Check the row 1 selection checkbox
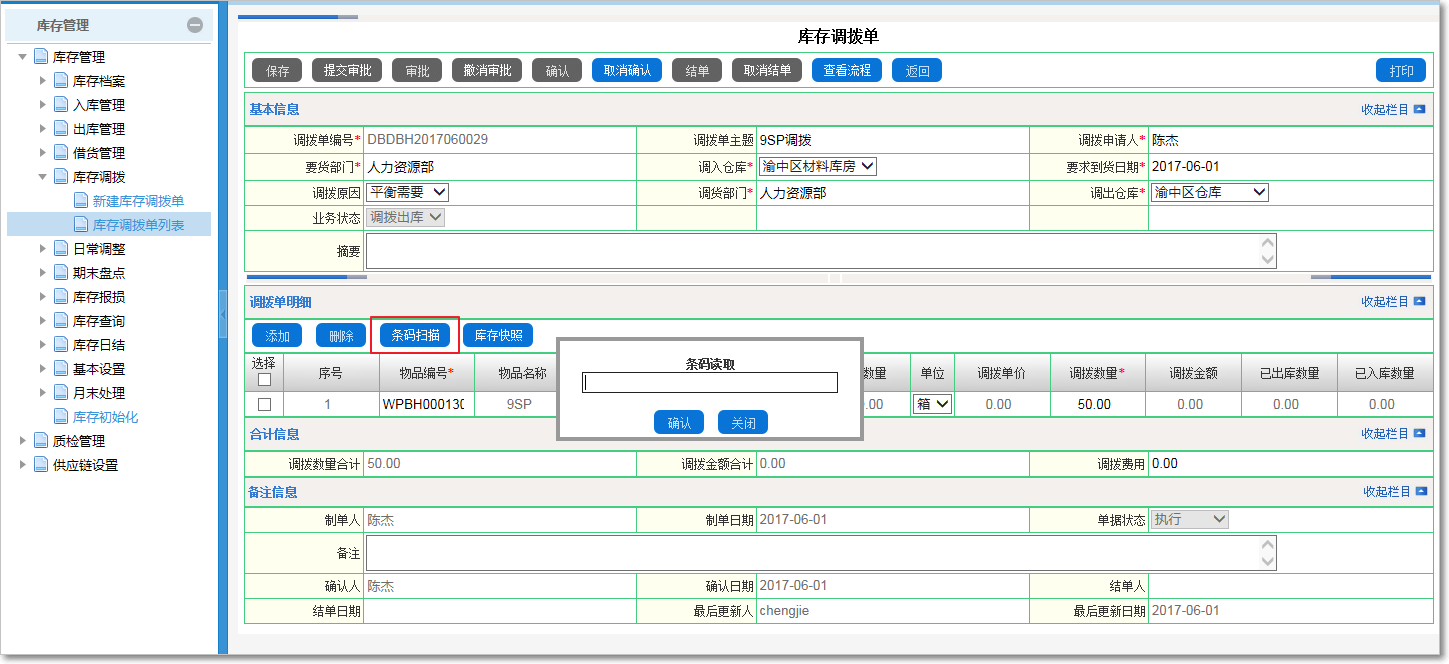 (264, 404)
